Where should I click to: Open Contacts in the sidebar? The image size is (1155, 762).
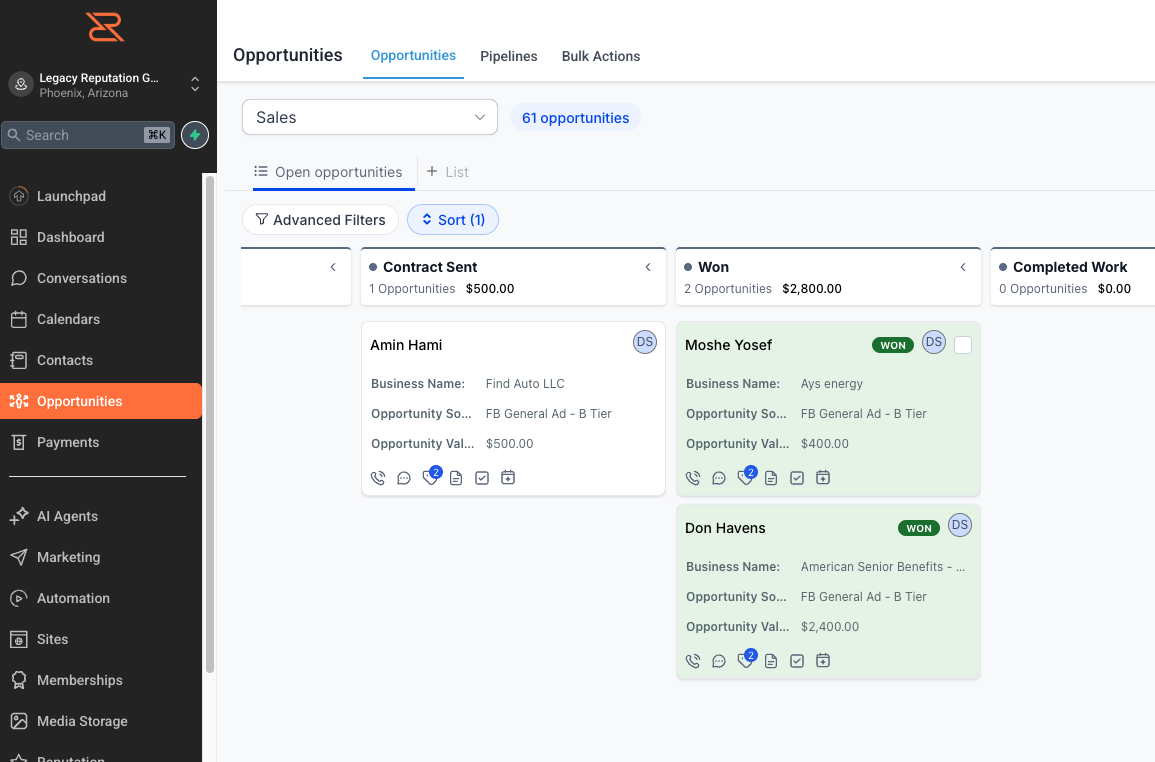coord(101,360)
